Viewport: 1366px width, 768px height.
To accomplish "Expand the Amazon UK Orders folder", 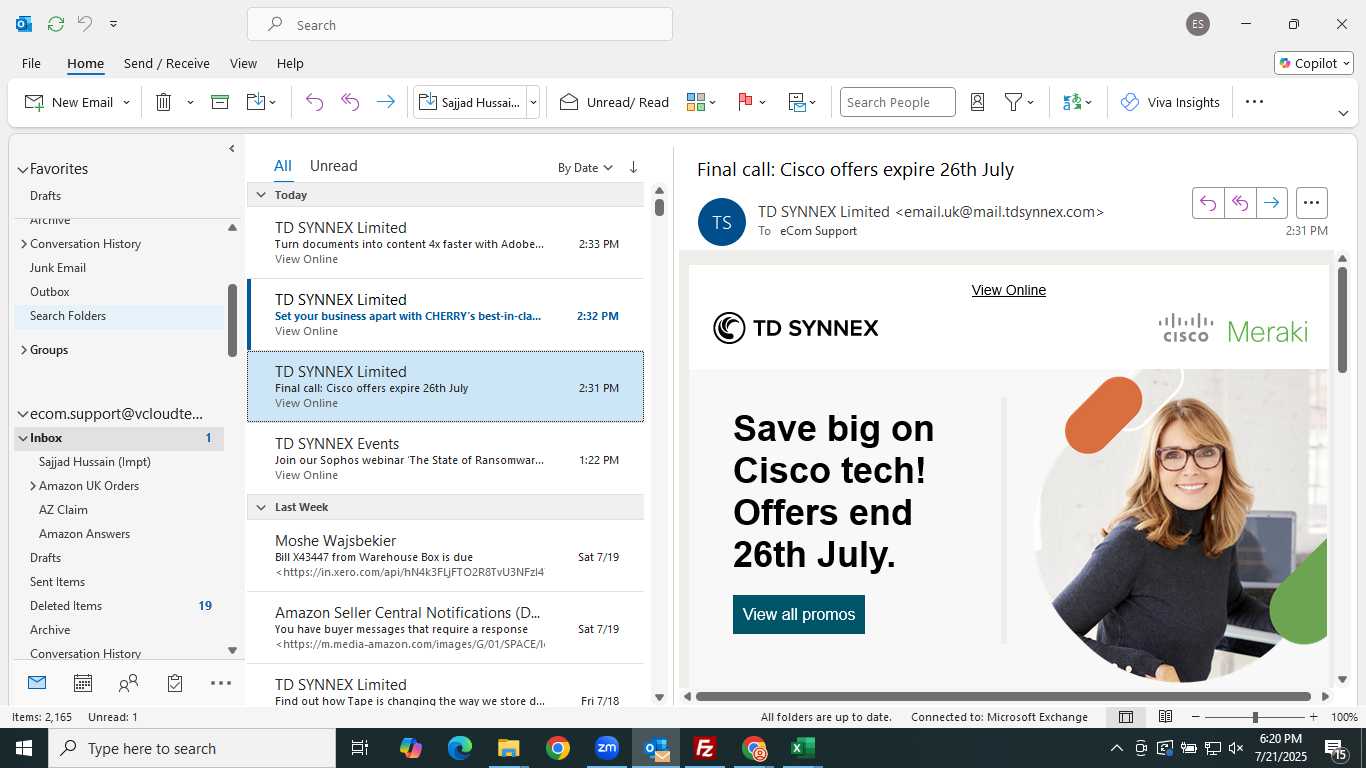I will pos(33,486).
